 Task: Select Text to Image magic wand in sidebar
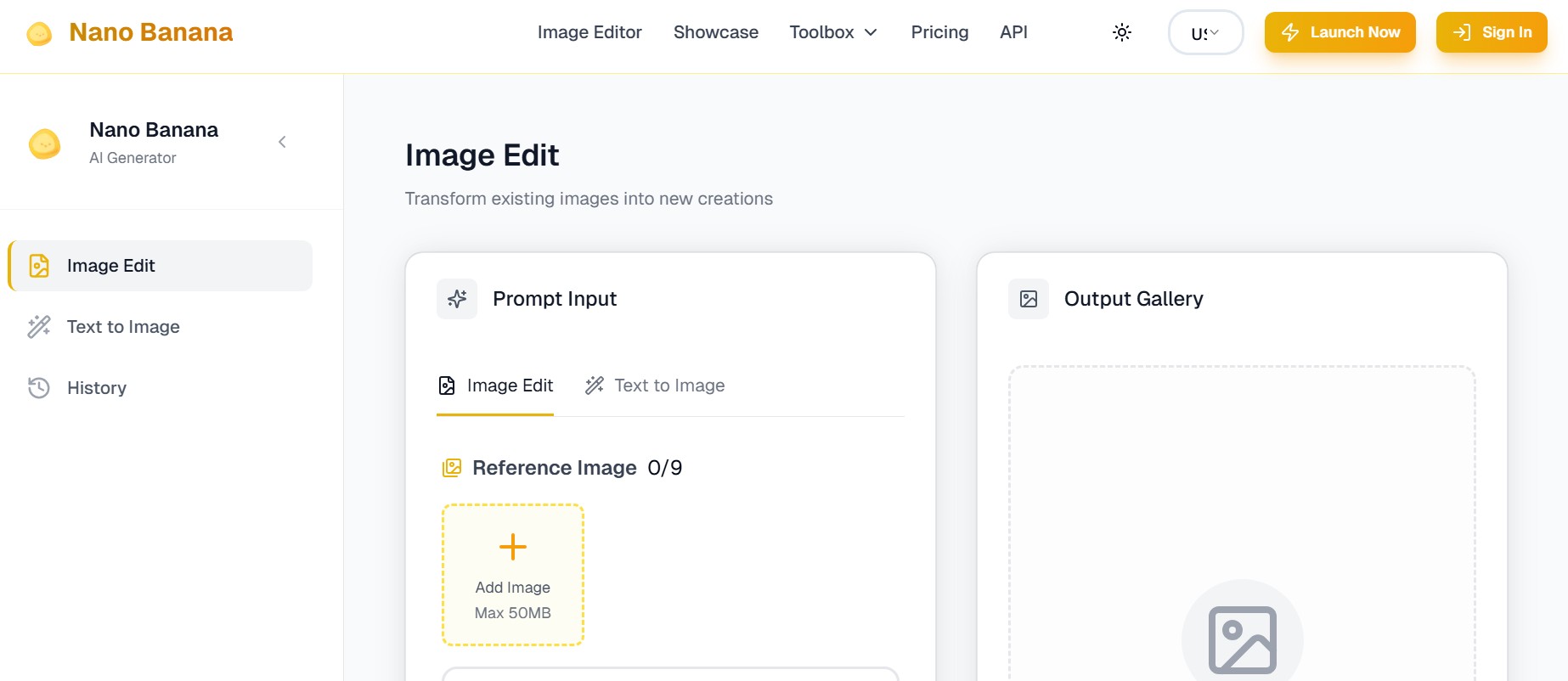[x=39, y=327]
